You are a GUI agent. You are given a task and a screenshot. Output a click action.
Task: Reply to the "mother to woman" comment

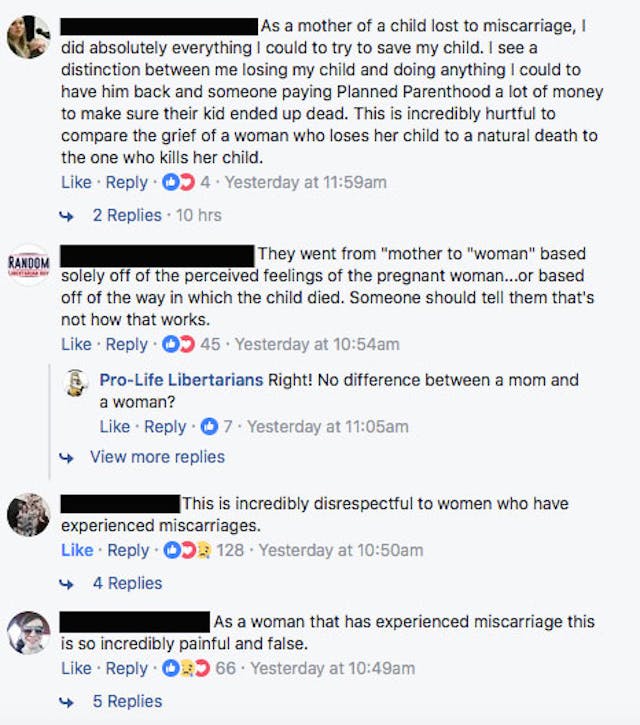127,344
